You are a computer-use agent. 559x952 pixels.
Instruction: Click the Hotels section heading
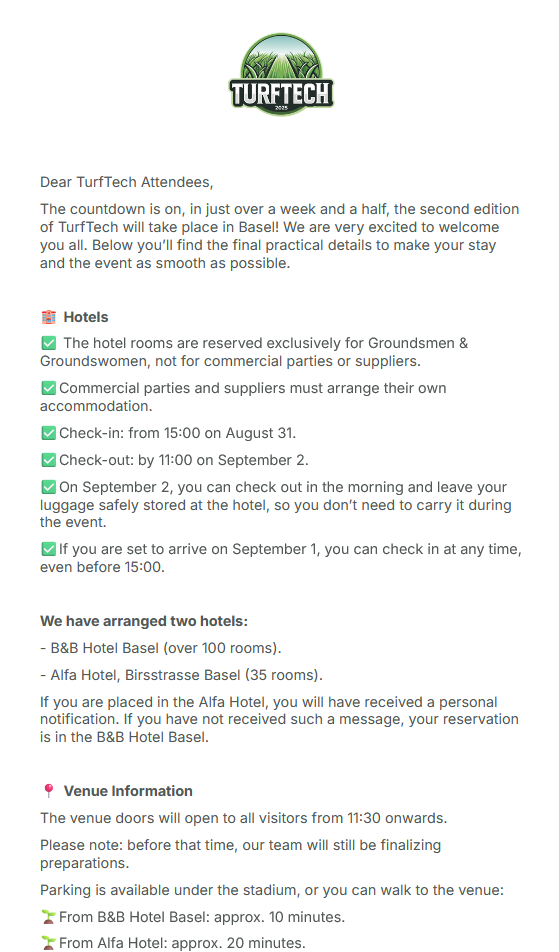[86, 317]
